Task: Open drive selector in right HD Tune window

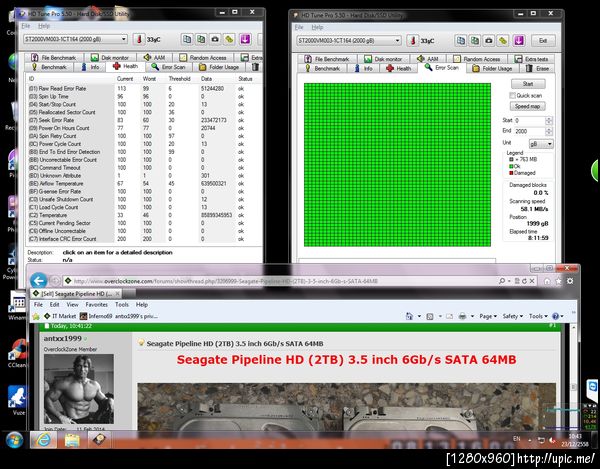Action: coord(349,41)
